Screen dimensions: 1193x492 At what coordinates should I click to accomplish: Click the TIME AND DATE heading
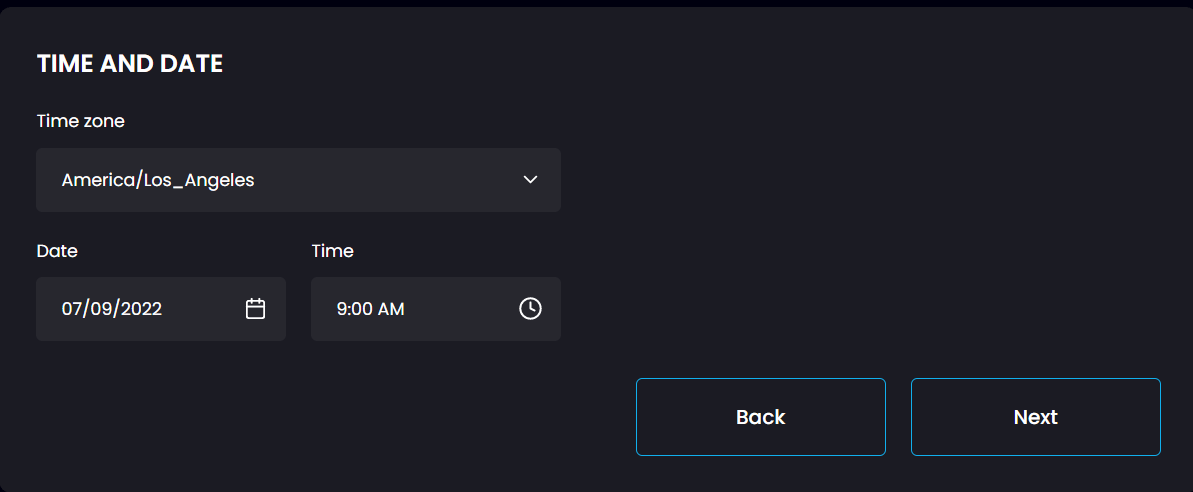coord(130,65)
